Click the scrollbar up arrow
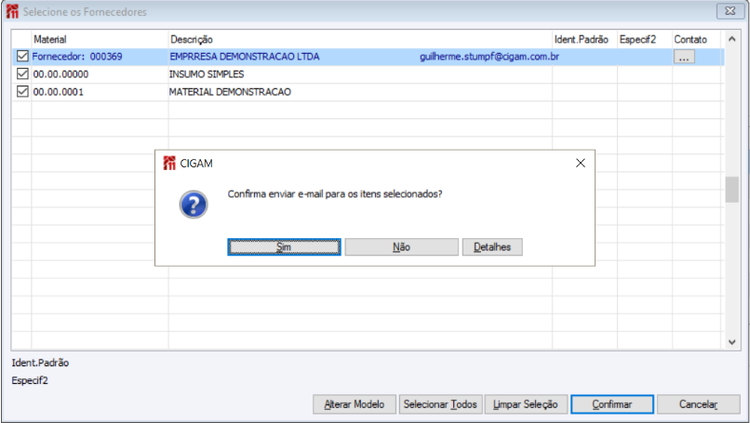The width and height of the screenshot is (750, 423). click(732, 39)
